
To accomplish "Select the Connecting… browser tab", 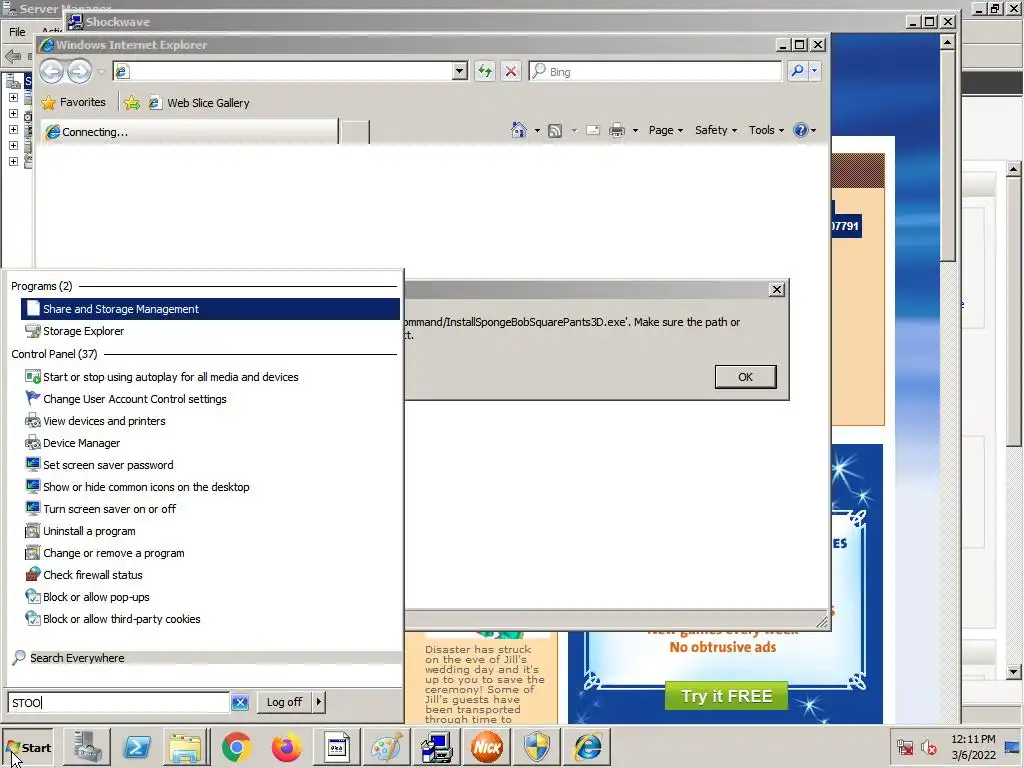I will click(189, 132).
